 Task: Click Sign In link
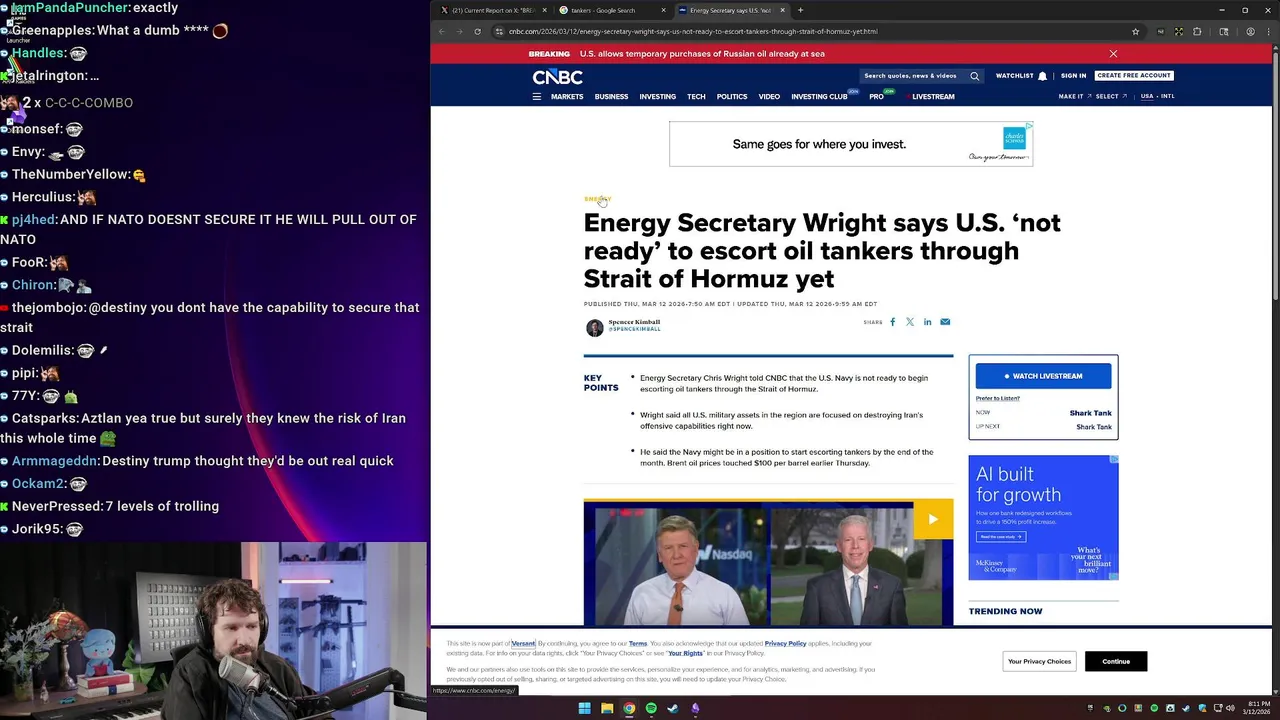click(1073, 76)
